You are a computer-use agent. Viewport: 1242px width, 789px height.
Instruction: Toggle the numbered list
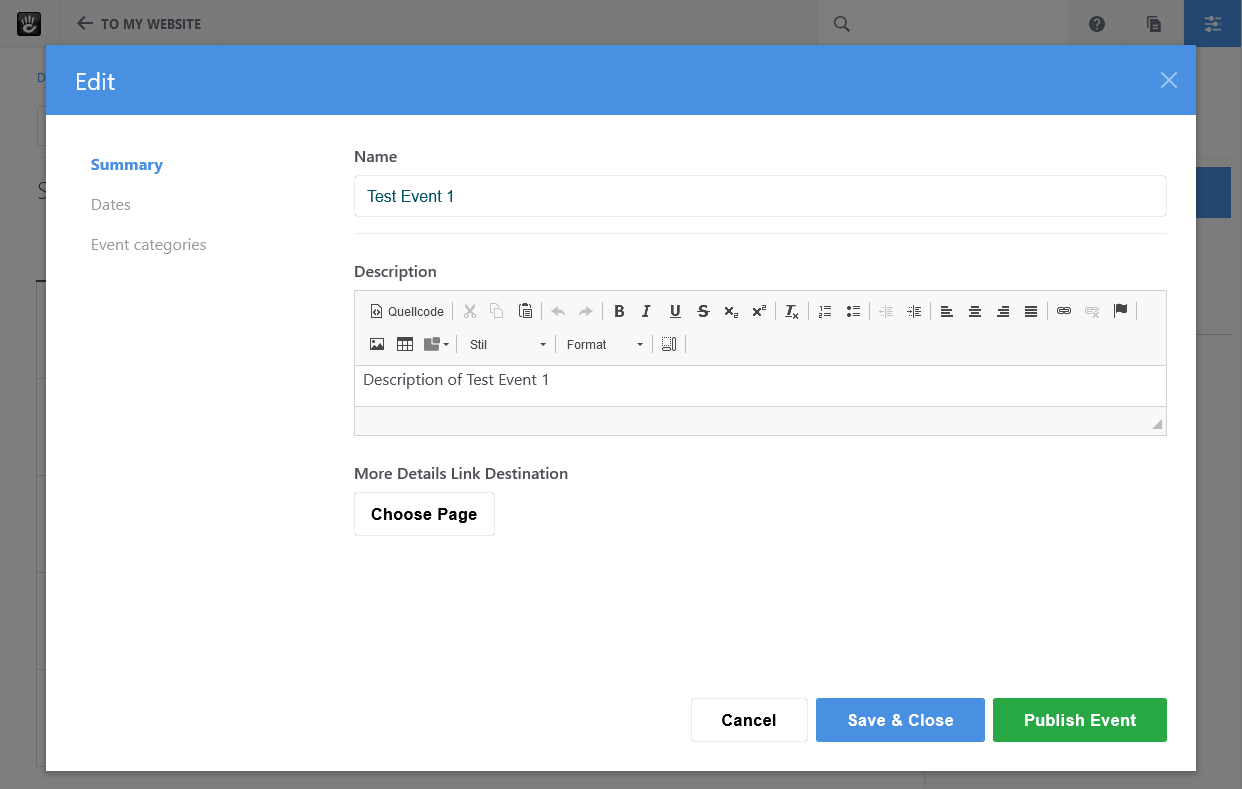824,311
